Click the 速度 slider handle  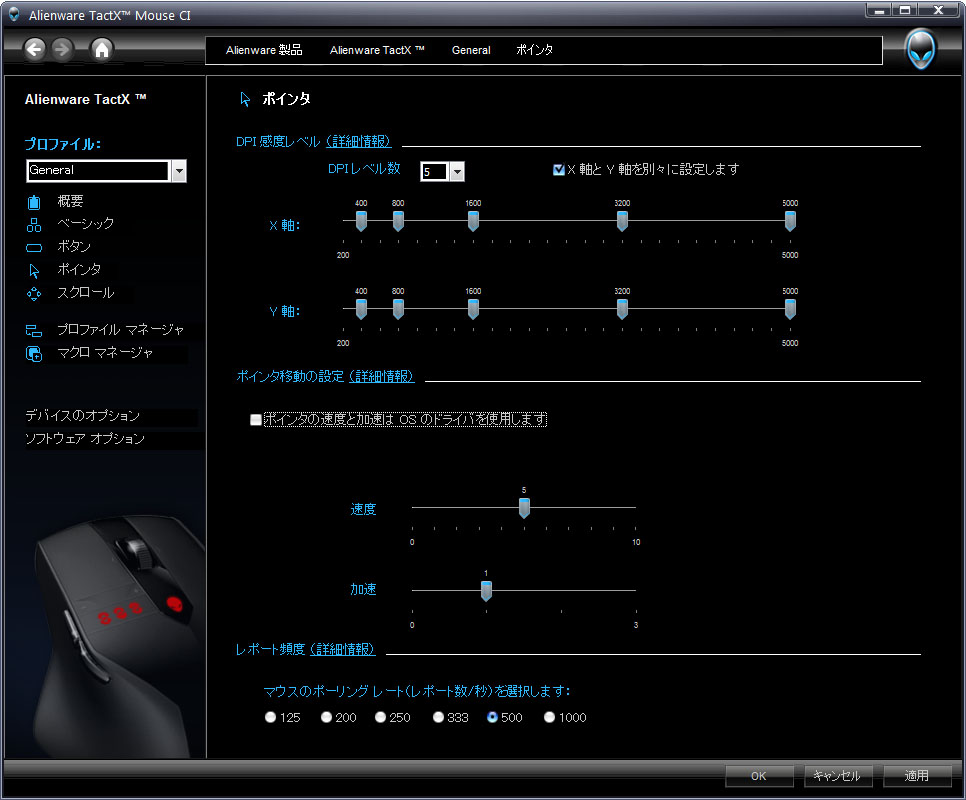click(524, 508)
